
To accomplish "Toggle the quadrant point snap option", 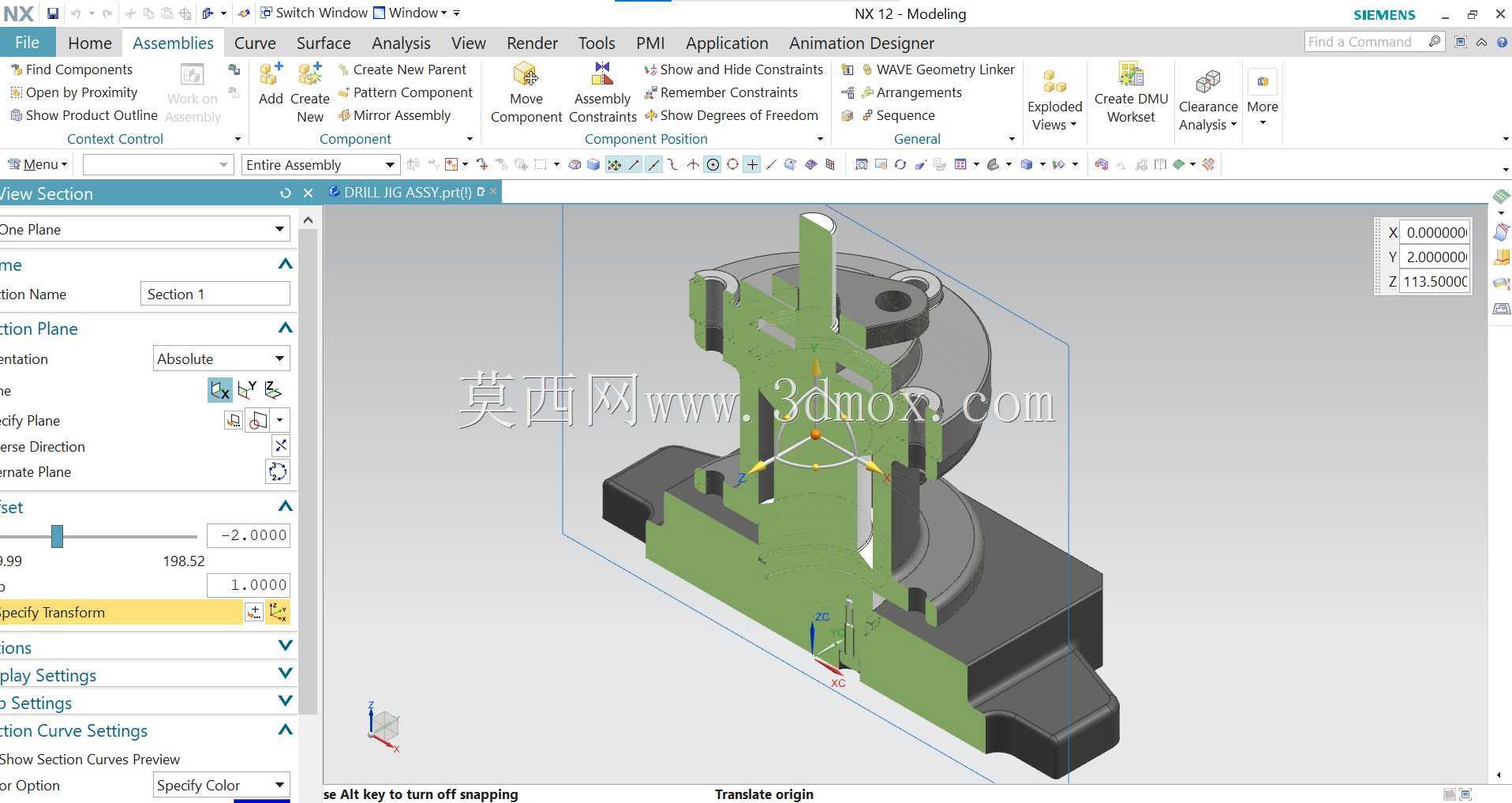I will pos(732,164).
